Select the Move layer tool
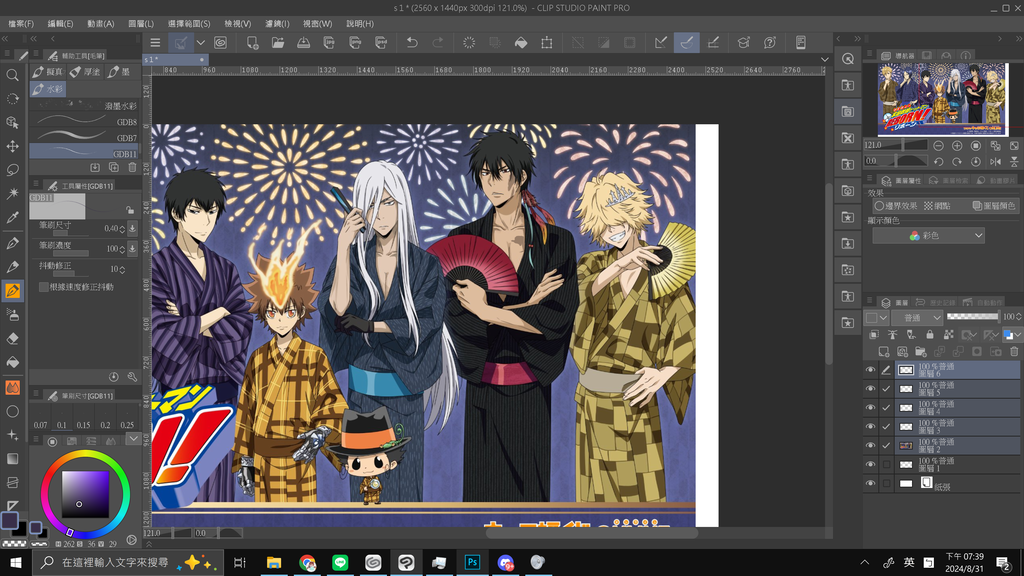The width and height of the screenshot is (1024, 576). 12,146
